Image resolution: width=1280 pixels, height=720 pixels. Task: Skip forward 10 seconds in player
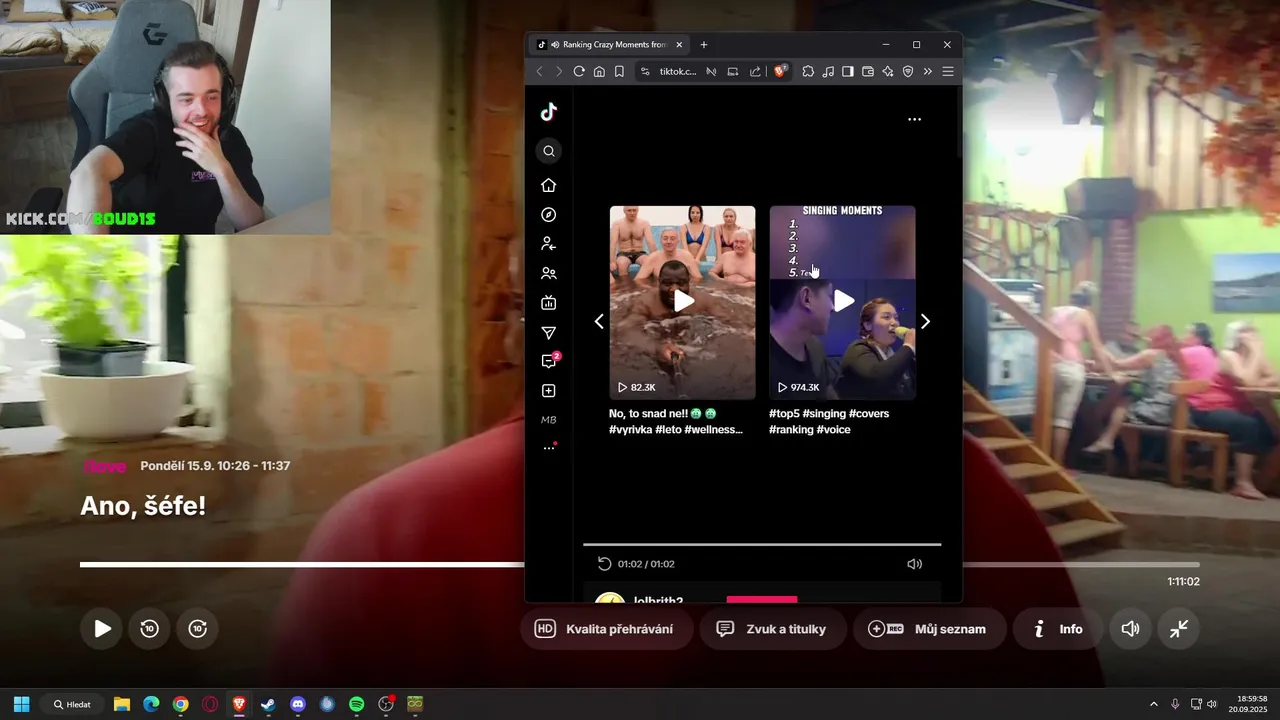(x=197, y=628)
